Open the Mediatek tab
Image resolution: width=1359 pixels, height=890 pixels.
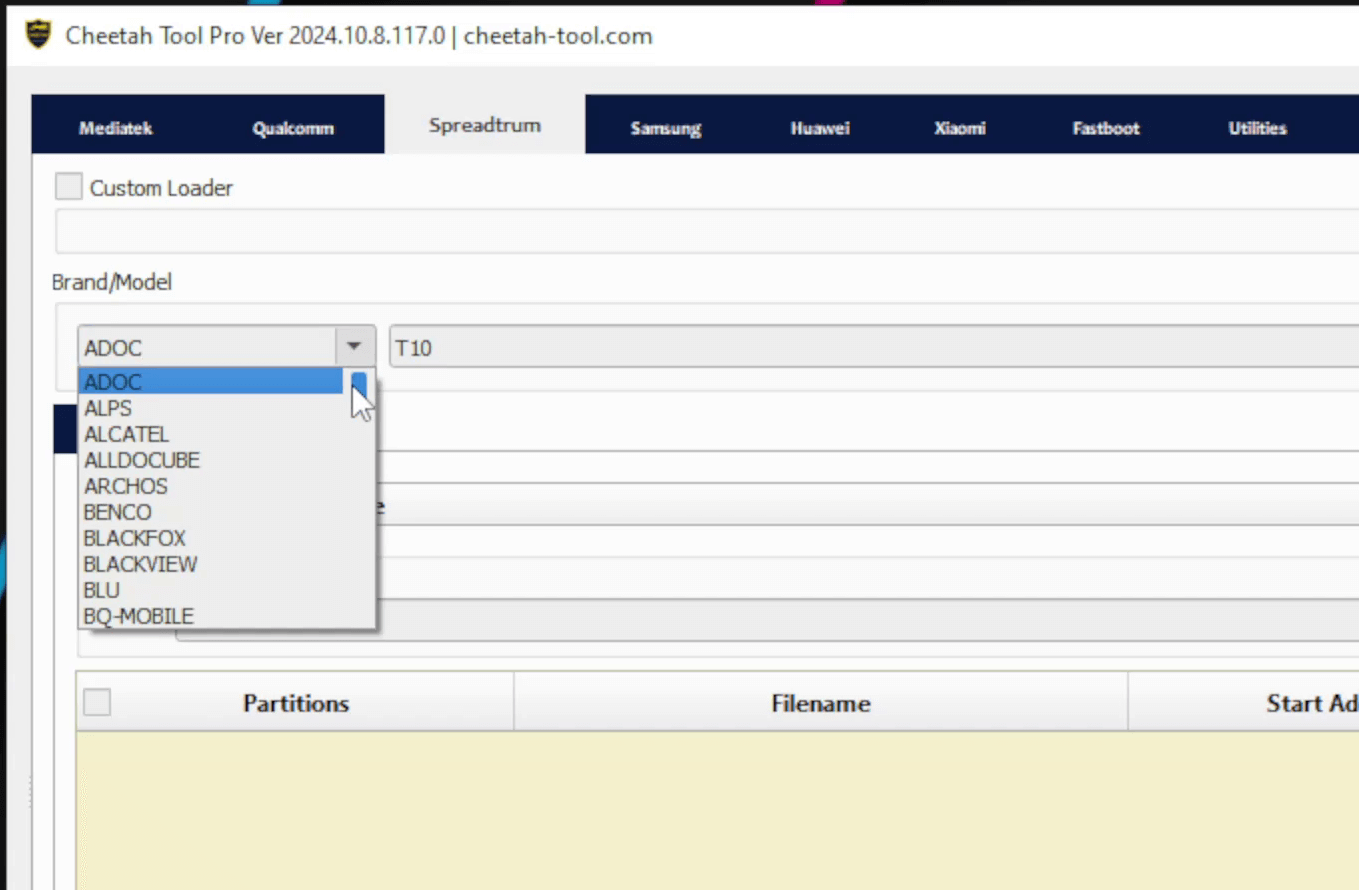[x=116, y=128]
